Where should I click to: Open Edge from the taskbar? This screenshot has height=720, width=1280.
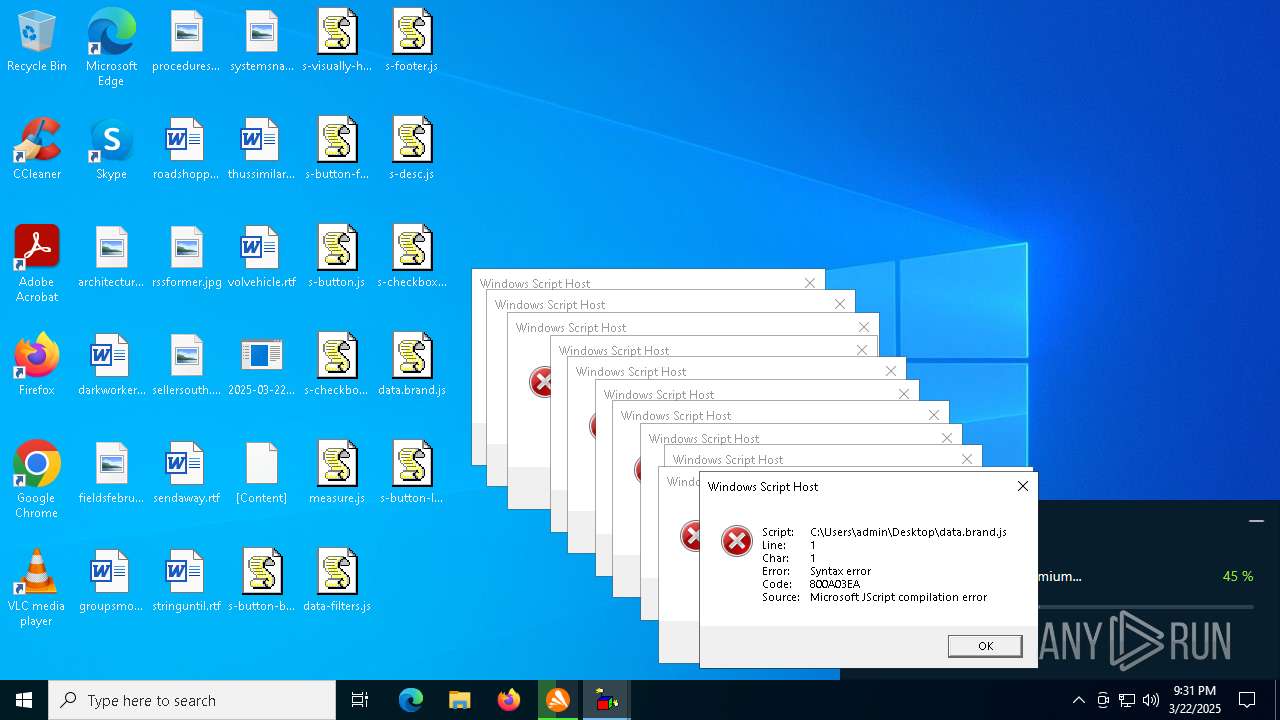[411, 700]
